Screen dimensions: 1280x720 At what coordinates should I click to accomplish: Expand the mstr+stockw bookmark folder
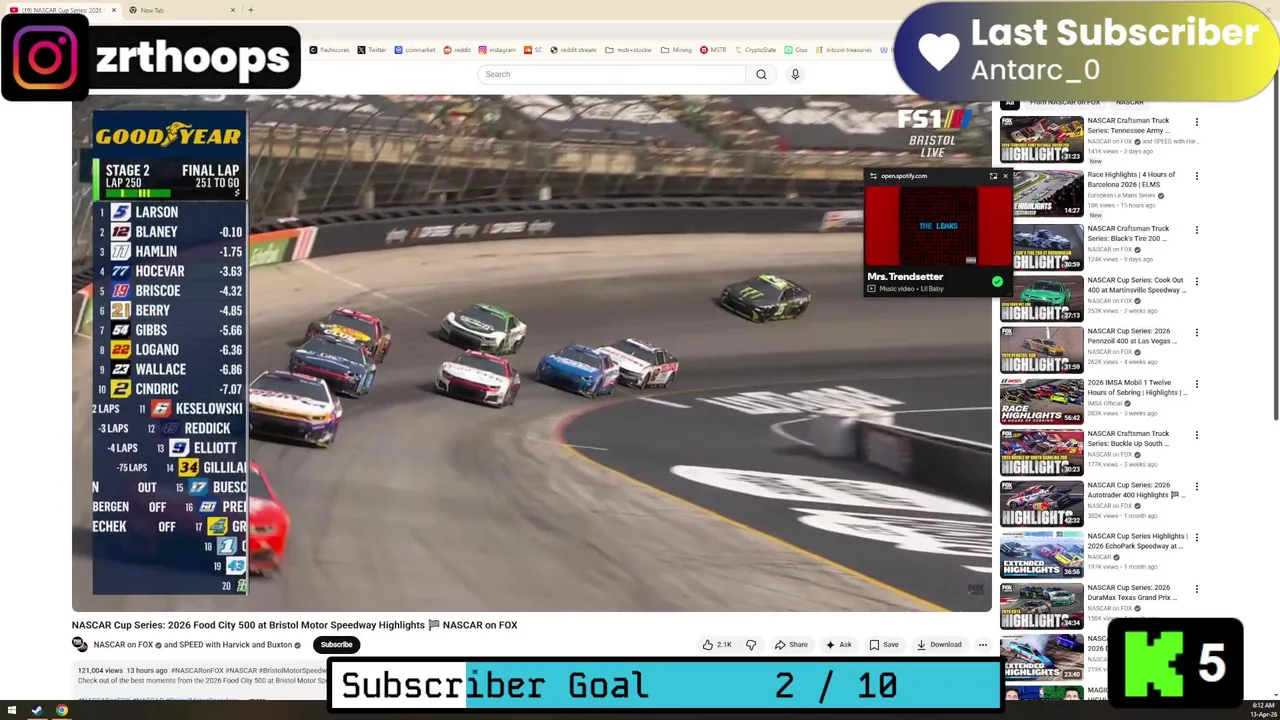630,50
